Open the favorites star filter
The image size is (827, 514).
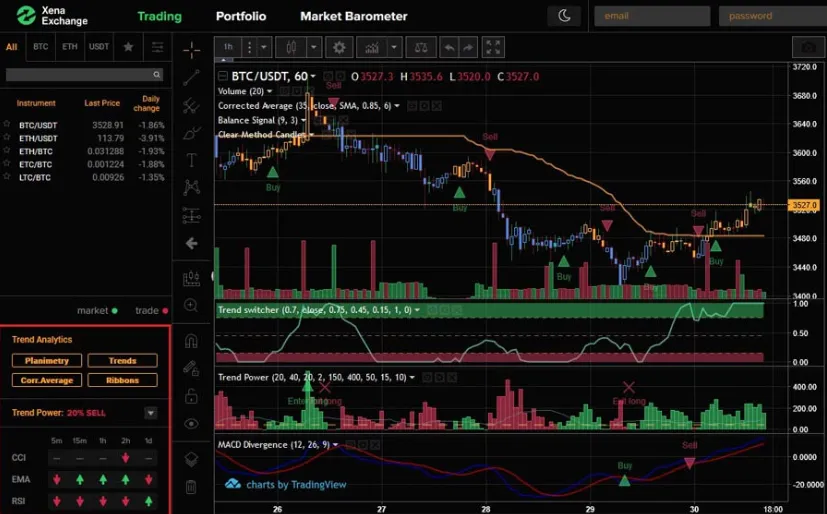pos(128,47)
